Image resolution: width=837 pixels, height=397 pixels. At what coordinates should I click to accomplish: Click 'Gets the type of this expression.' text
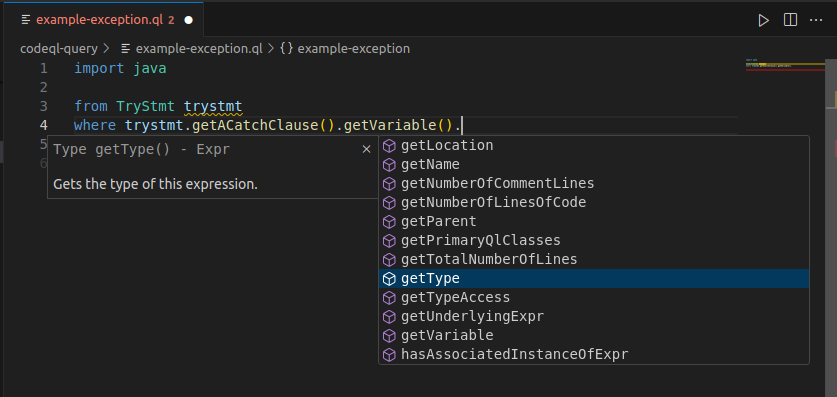[155, 185]
